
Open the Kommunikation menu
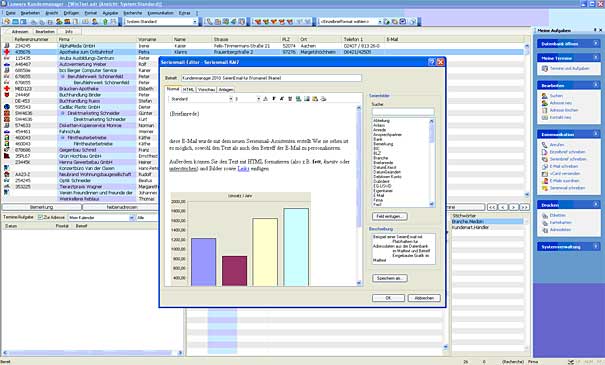pos(161,13)
